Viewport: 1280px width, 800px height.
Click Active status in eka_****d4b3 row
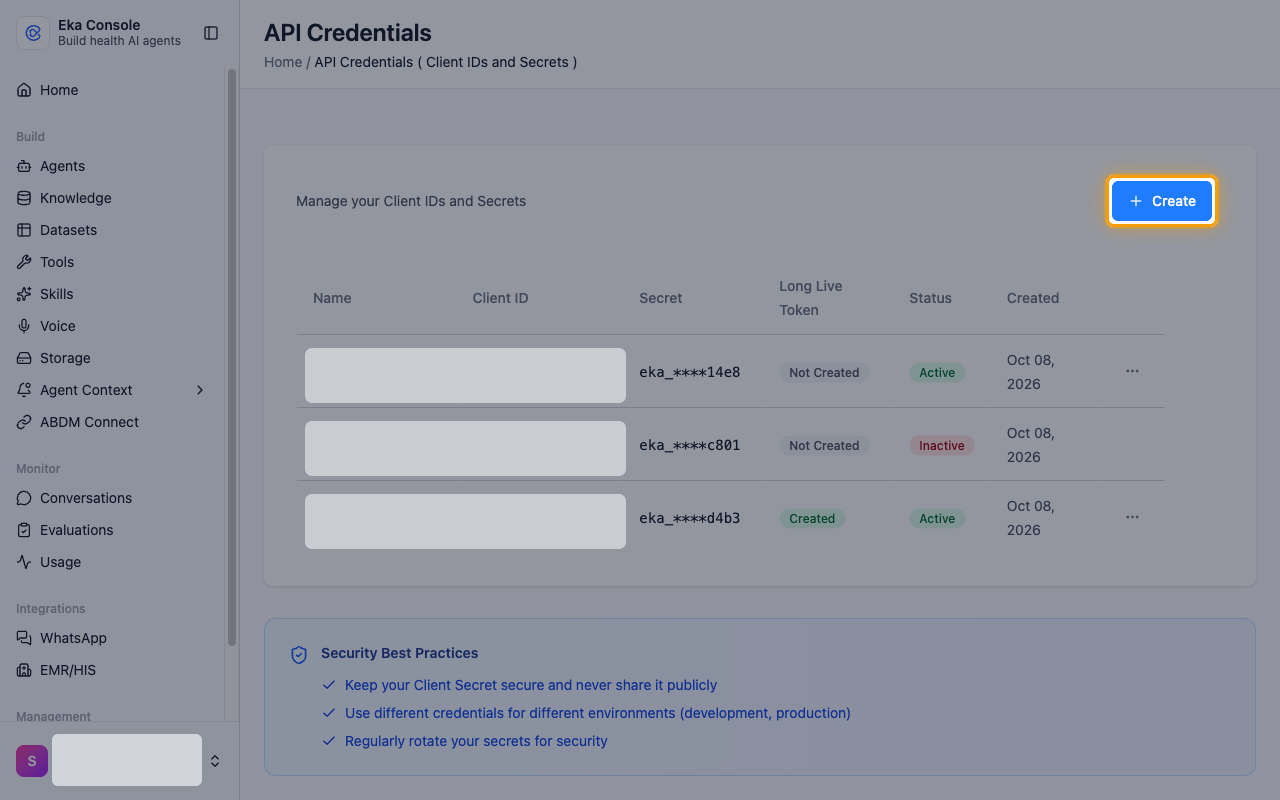(x=937, y=518)
